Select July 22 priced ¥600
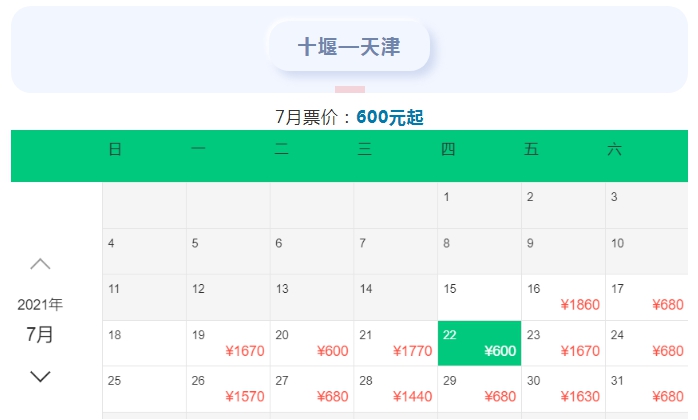The width and height of the screenshot is (698, 420). (x=479, y=343)
